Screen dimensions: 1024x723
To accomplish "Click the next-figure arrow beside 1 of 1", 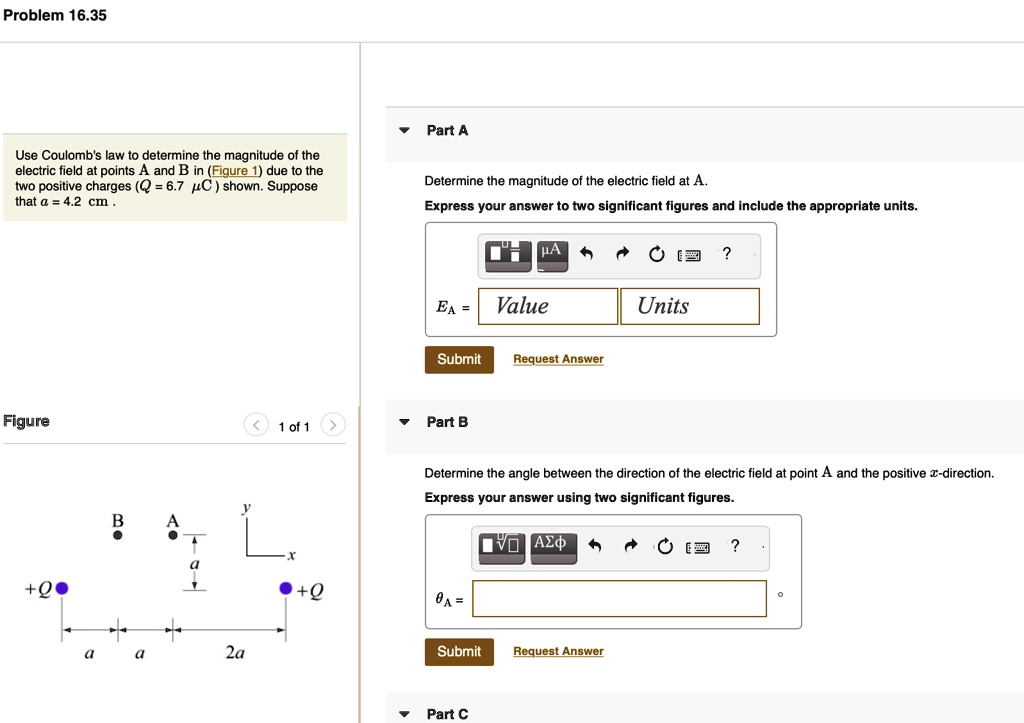I will tap(333, 424).
